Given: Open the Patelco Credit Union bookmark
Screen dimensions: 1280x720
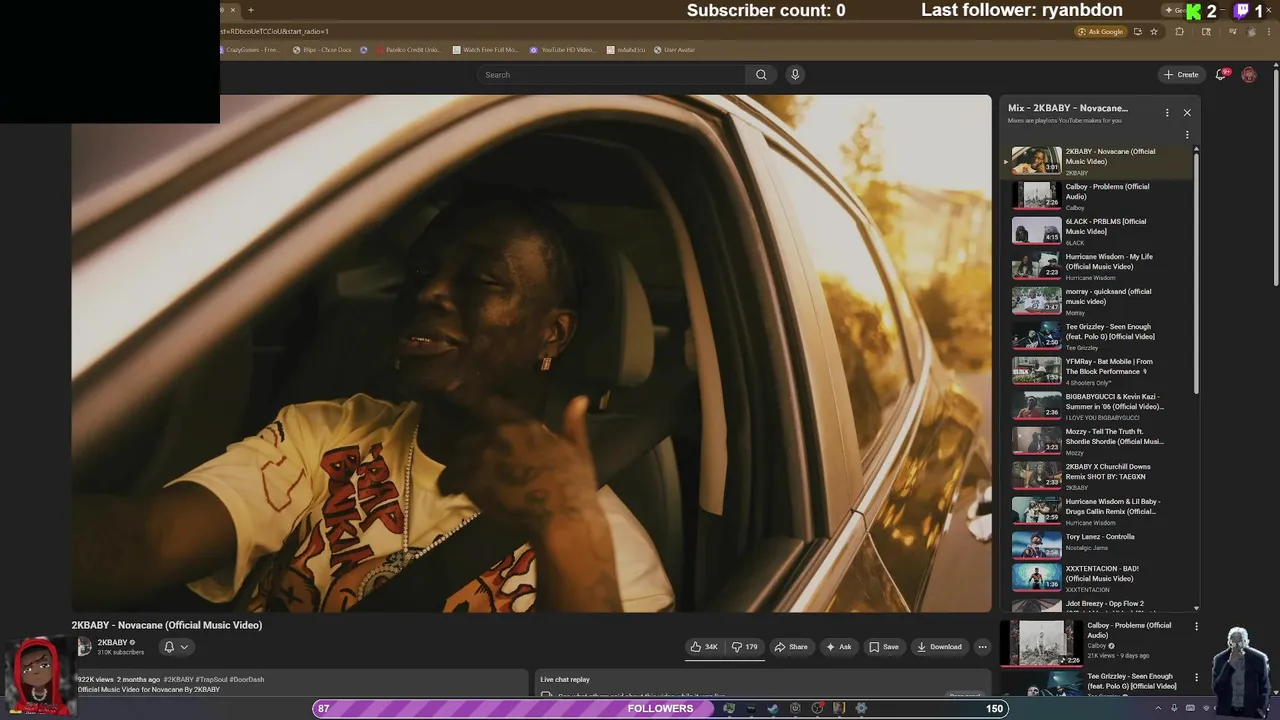Looking at the screenshot, I should click(x=407, y=50).
